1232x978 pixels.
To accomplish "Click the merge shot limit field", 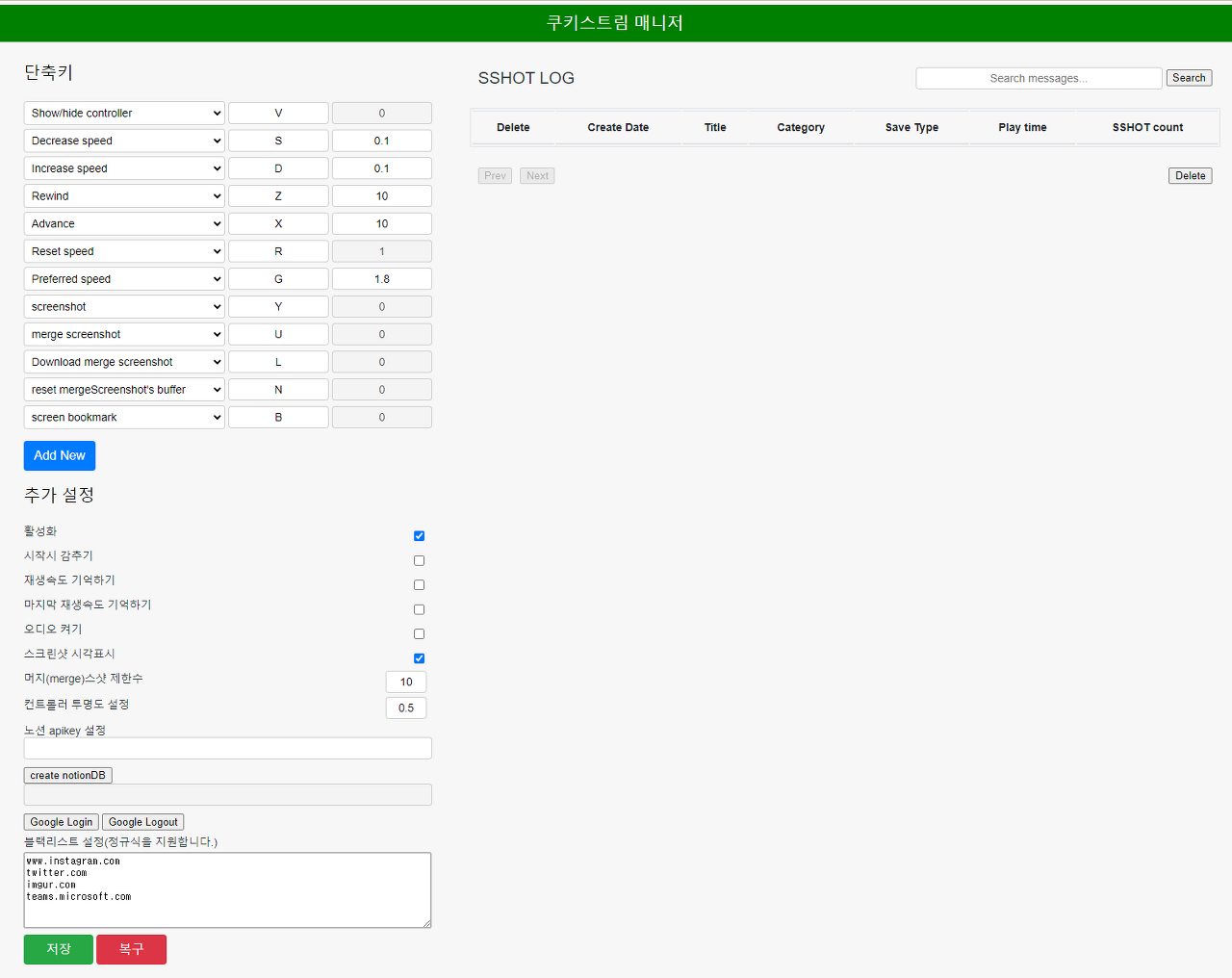I will [x=406, y=682].
